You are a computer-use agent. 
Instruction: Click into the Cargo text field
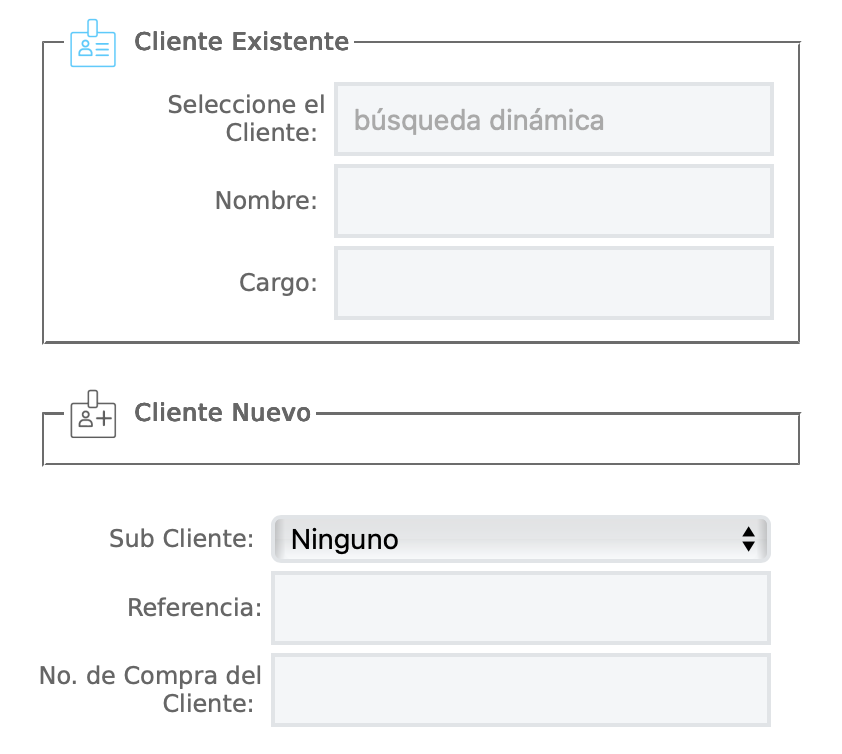coord(554,283)
